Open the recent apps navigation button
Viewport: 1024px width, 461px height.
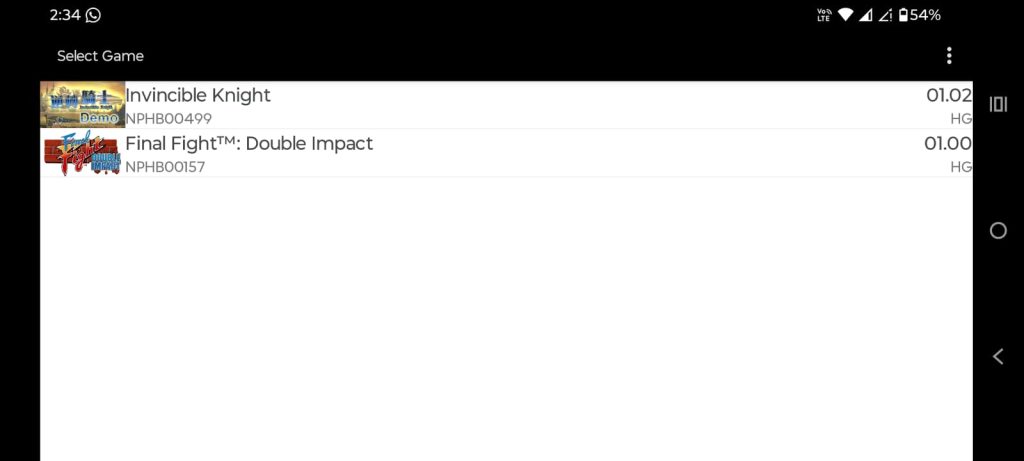tap(997, 104)
